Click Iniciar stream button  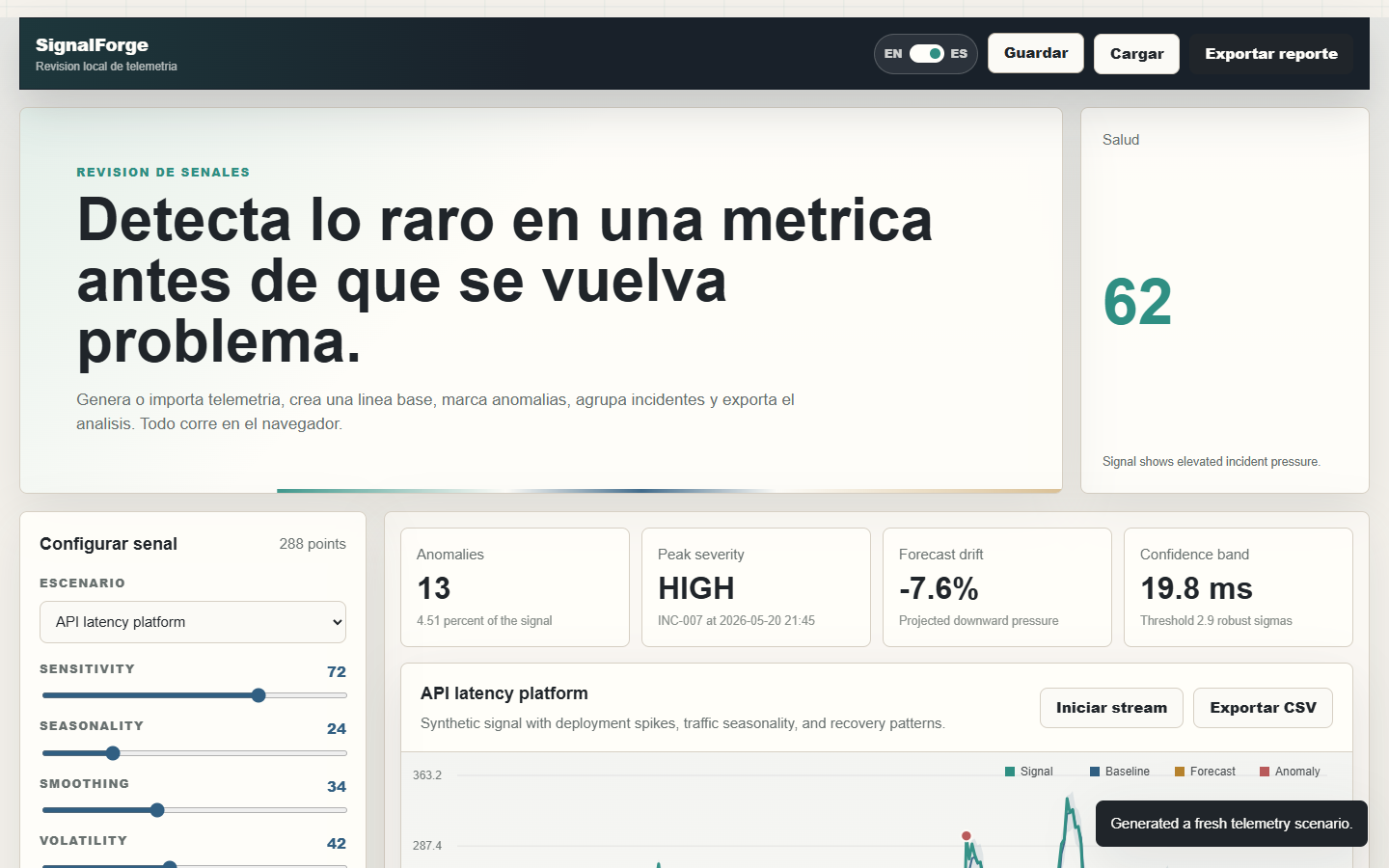coord(1111,708)
